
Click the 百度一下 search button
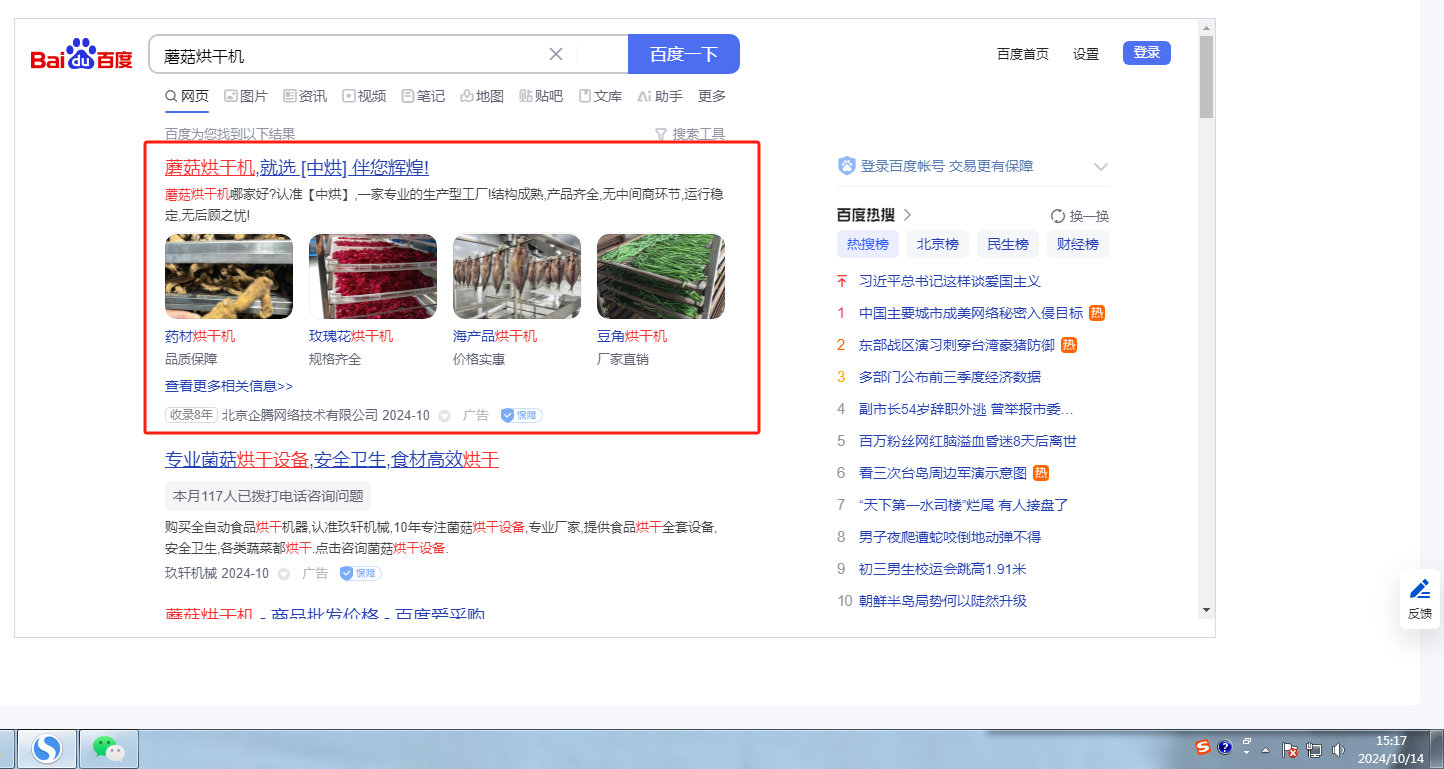[684, 54]
